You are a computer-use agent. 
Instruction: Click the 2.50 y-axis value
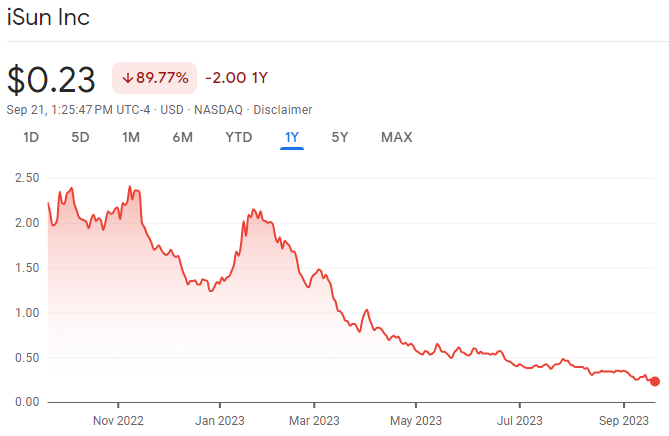point(27,178)
